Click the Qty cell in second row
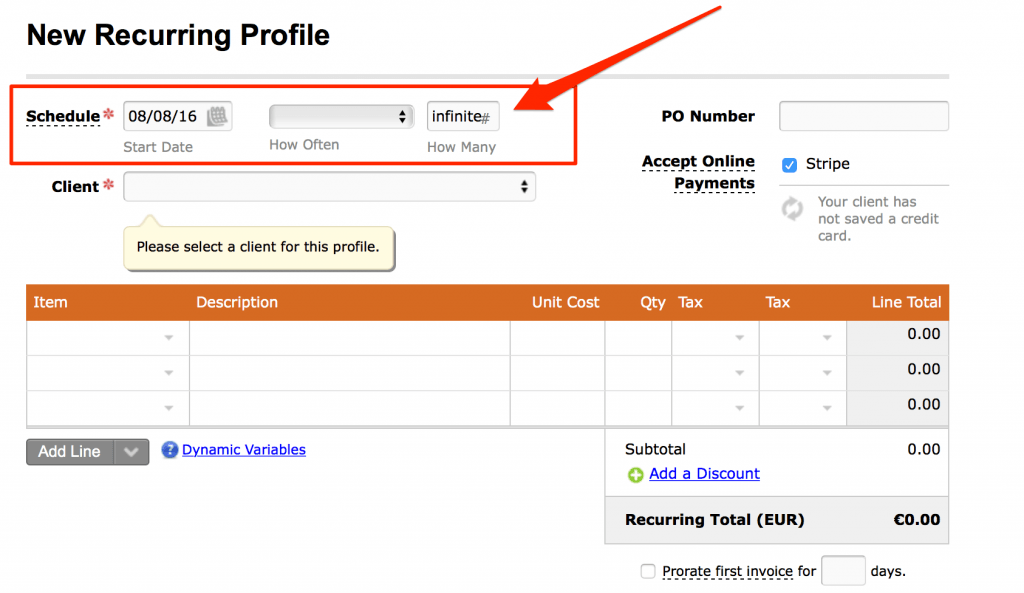Image resolution: width=1024 pixels, height=593 pixels. pyautogui.click(x=639, y=373)
